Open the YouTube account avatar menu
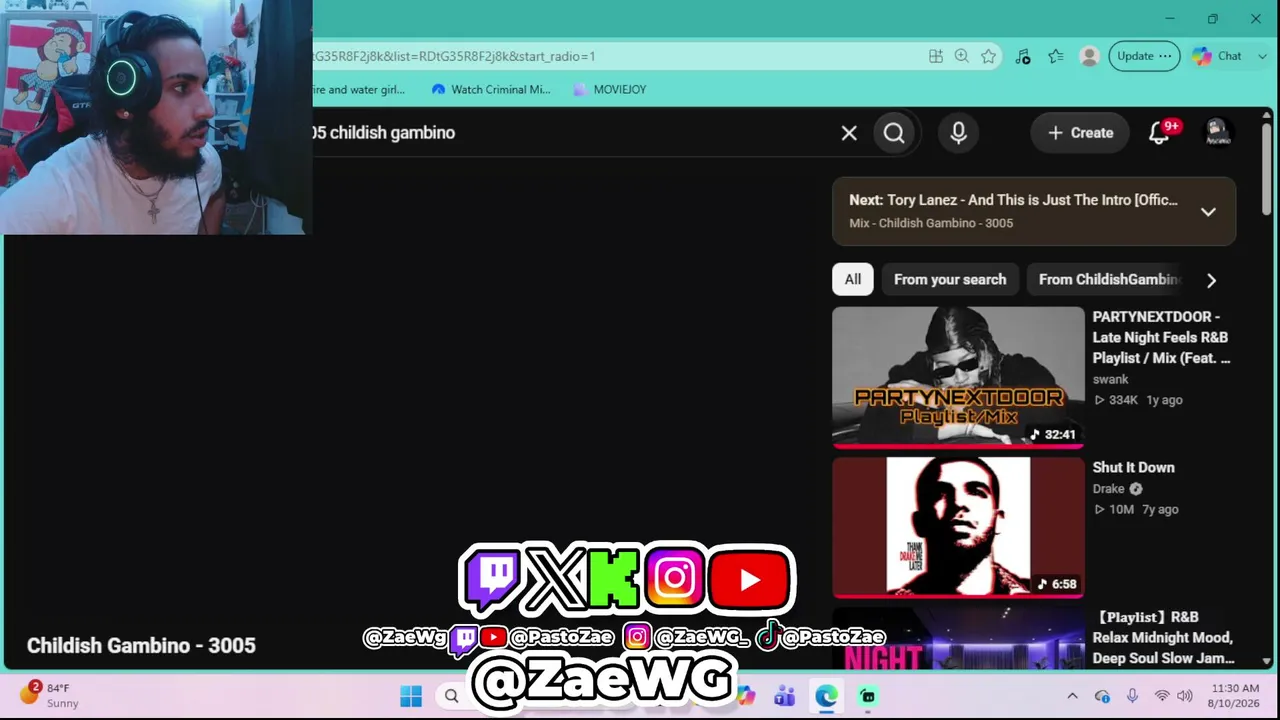 point(1217,133)
